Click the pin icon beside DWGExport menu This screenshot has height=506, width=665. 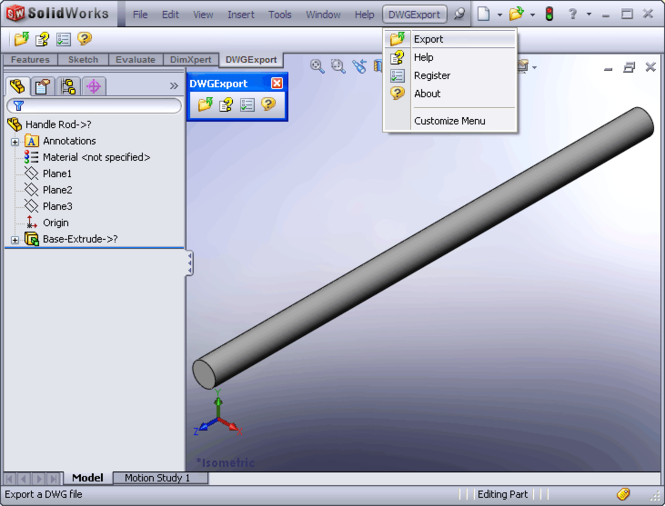[x=459, y=14]
